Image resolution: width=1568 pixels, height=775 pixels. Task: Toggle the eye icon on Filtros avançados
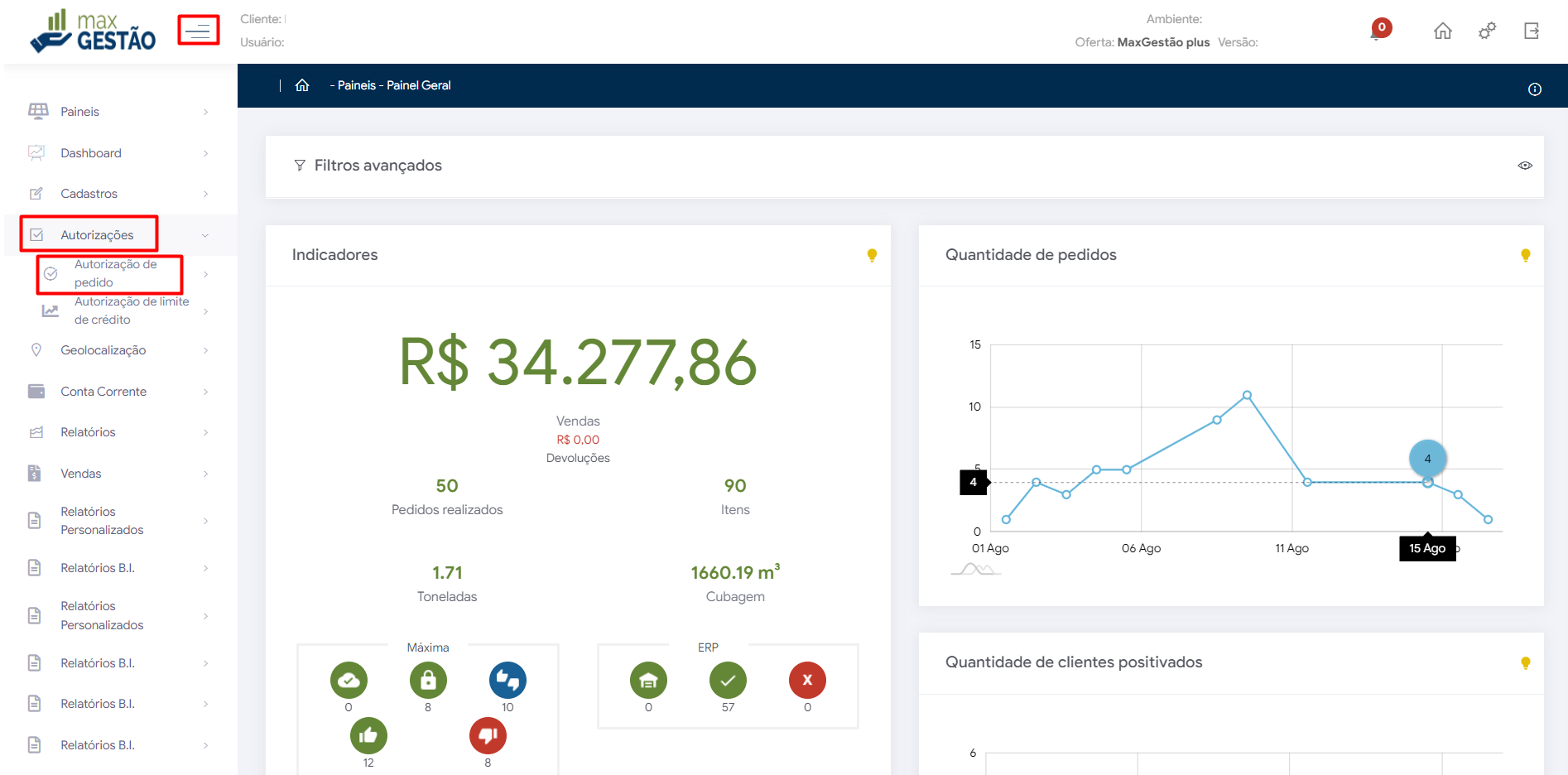(1524, 166)
